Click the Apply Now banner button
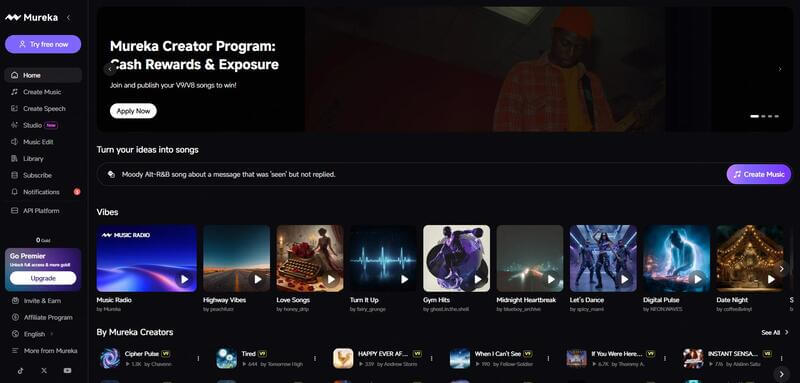 (x=133, y=111)
